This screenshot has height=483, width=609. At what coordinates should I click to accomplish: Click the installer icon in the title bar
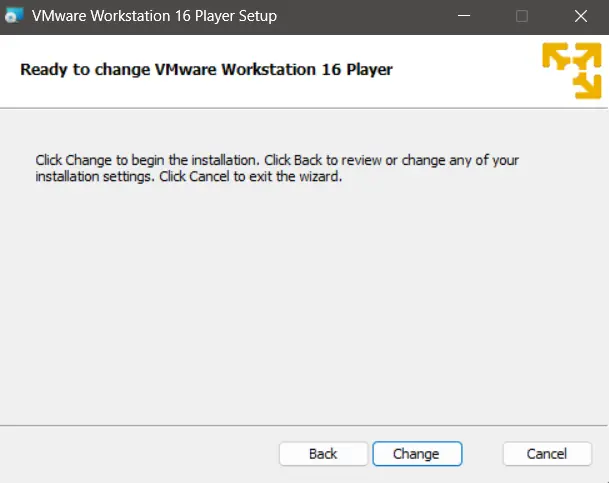(x=14, y=16)
